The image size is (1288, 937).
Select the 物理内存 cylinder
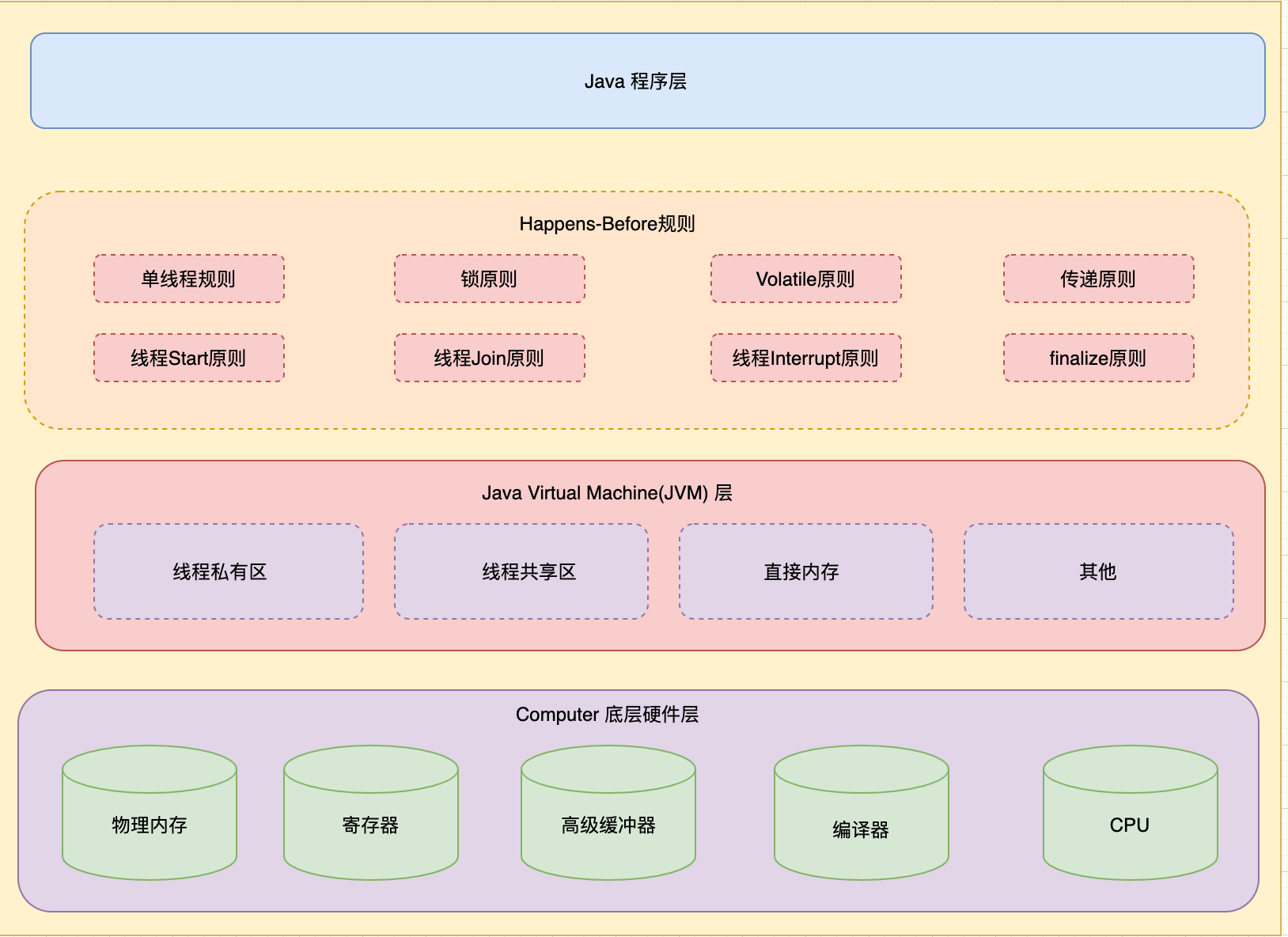coord(150,813)
